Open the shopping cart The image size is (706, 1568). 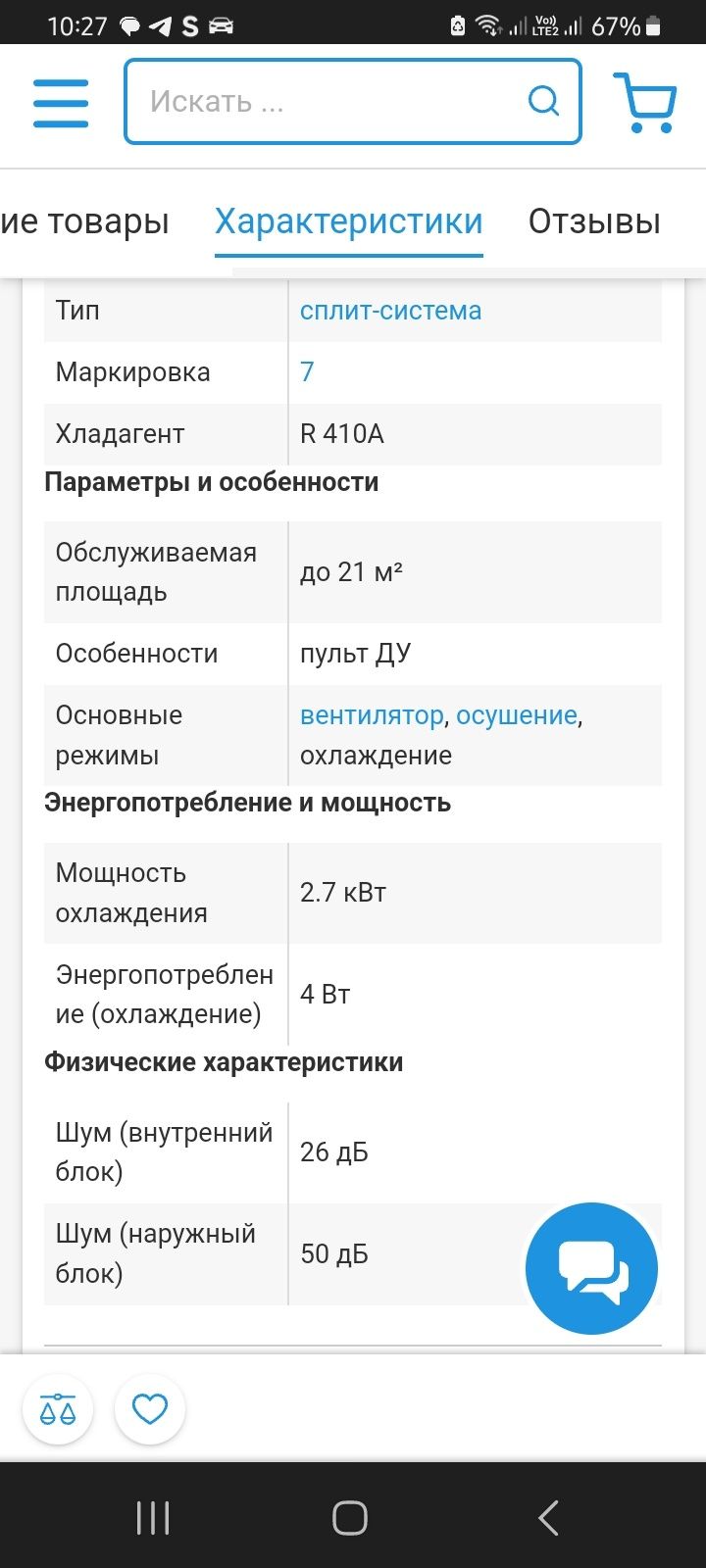pos(644,102)
